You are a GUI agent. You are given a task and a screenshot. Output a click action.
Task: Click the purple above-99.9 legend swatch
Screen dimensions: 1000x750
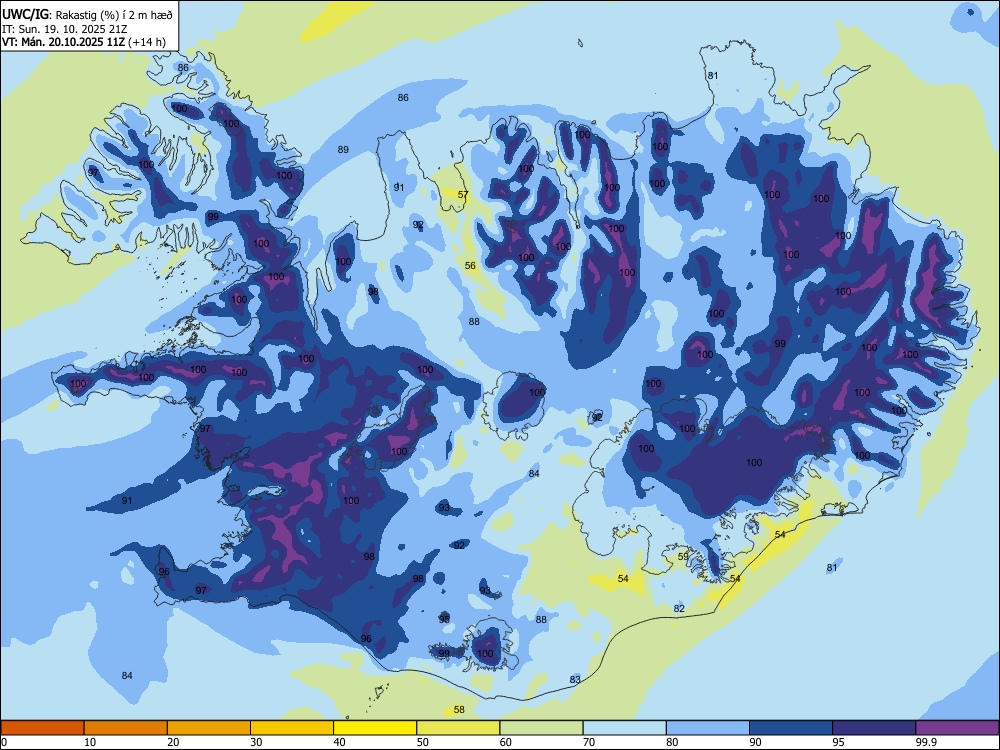pyautogui.click(x=957, y=728)
